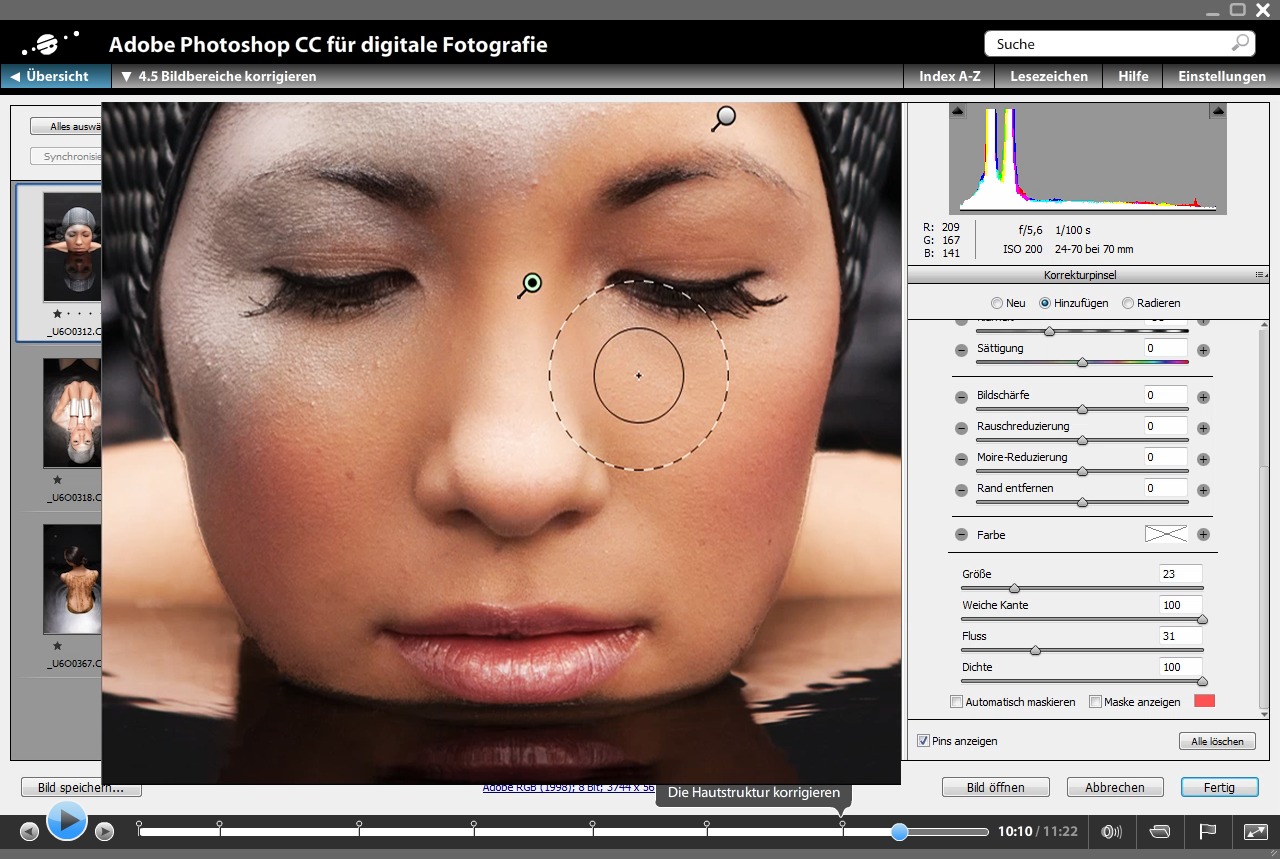The image size is (1280, 859).
Task: Click the Größe value field
Action: coord(1180,574)
